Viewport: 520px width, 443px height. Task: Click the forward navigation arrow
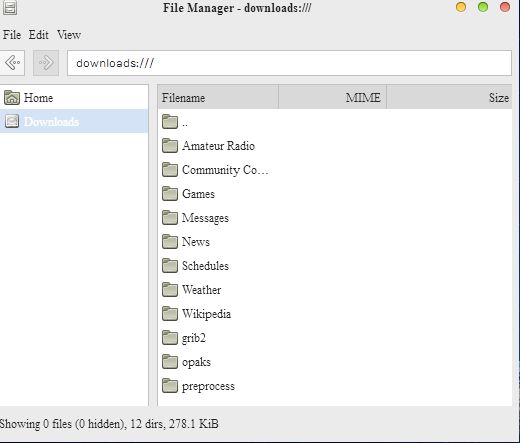[x=46, y=63]
